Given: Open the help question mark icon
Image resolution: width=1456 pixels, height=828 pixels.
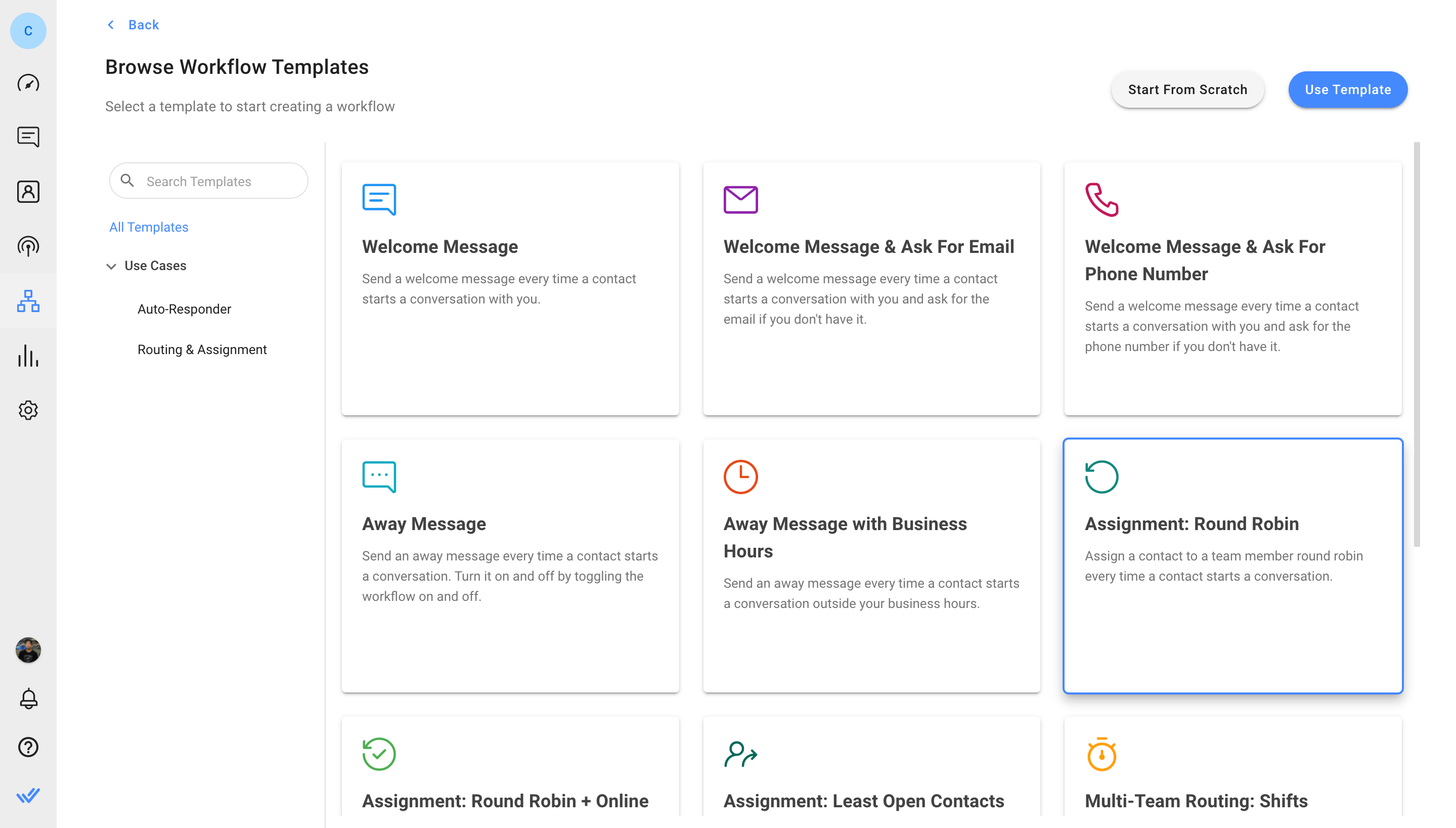Looking at the screenshot, I should click(28, 747).
